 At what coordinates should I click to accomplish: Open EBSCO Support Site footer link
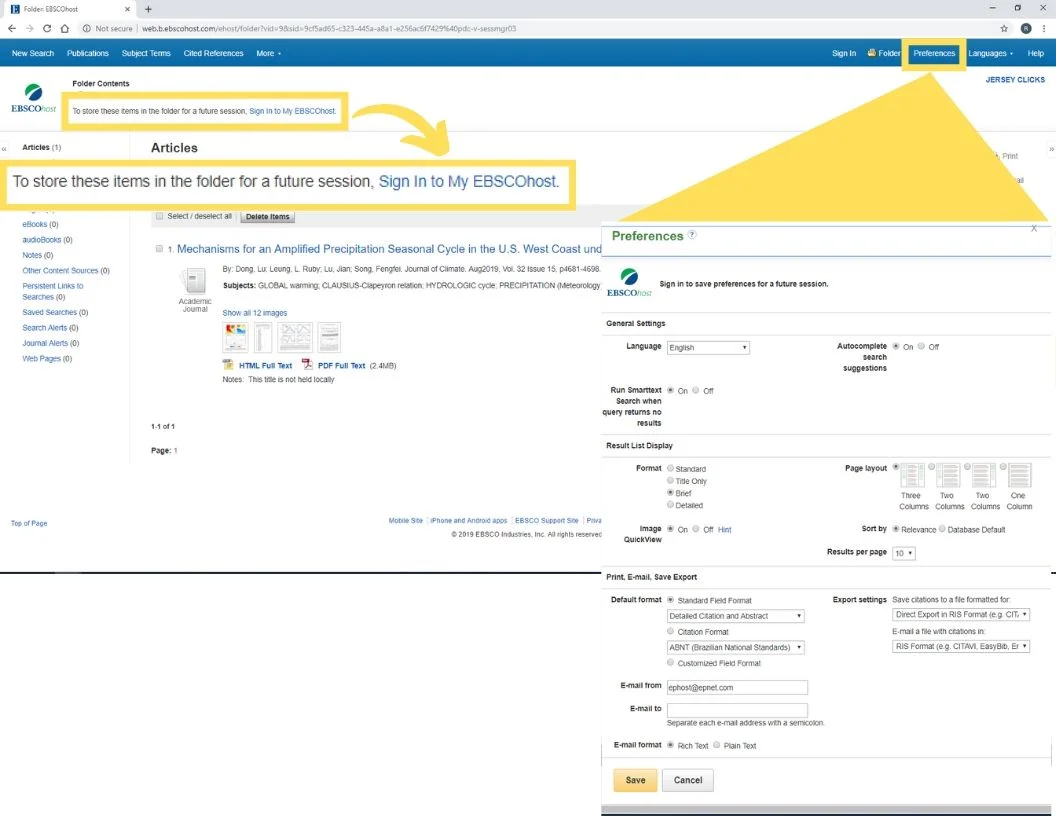[x=546, y=520]
